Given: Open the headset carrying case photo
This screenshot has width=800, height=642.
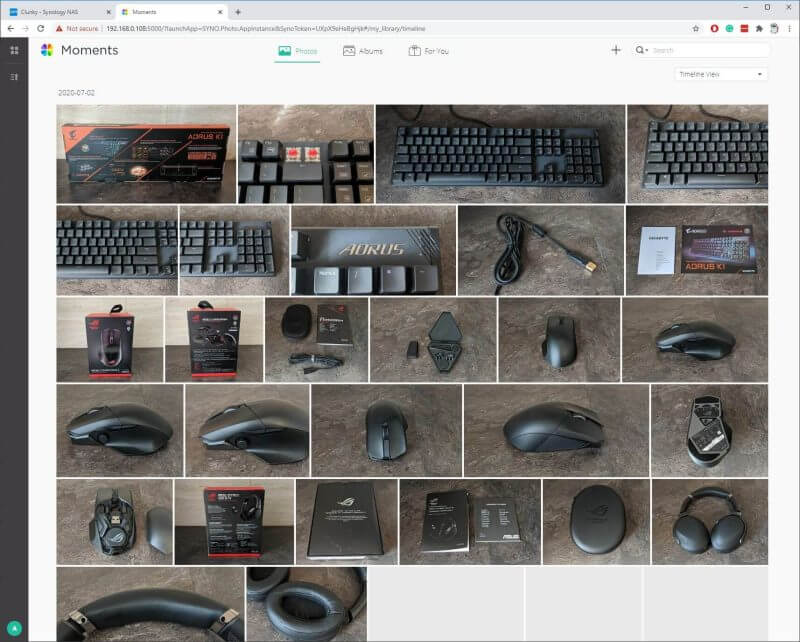Looking at the screenshot, I should (596, 522).
